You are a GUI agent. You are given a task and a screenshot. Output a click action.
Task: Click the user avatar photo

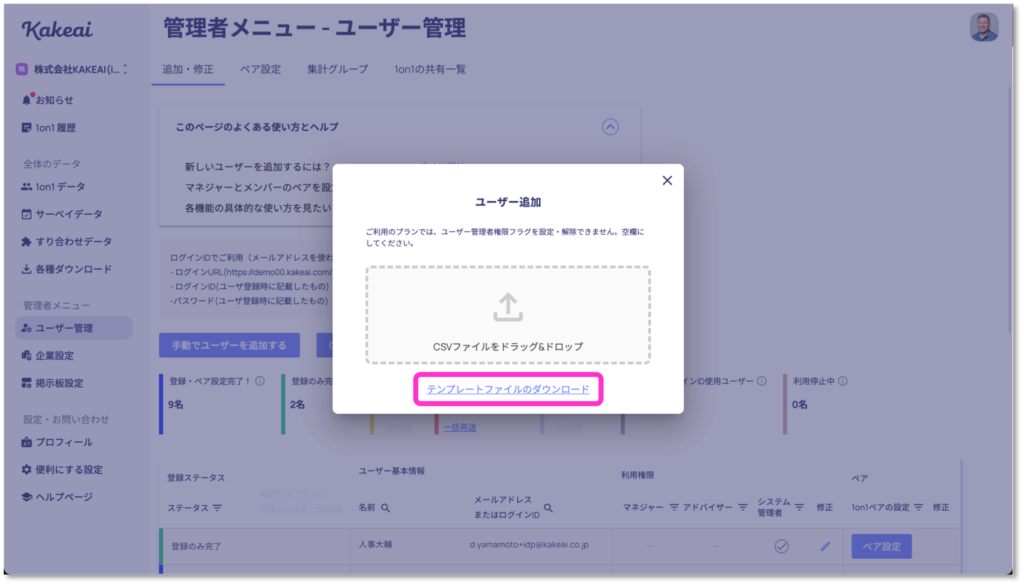984,28
